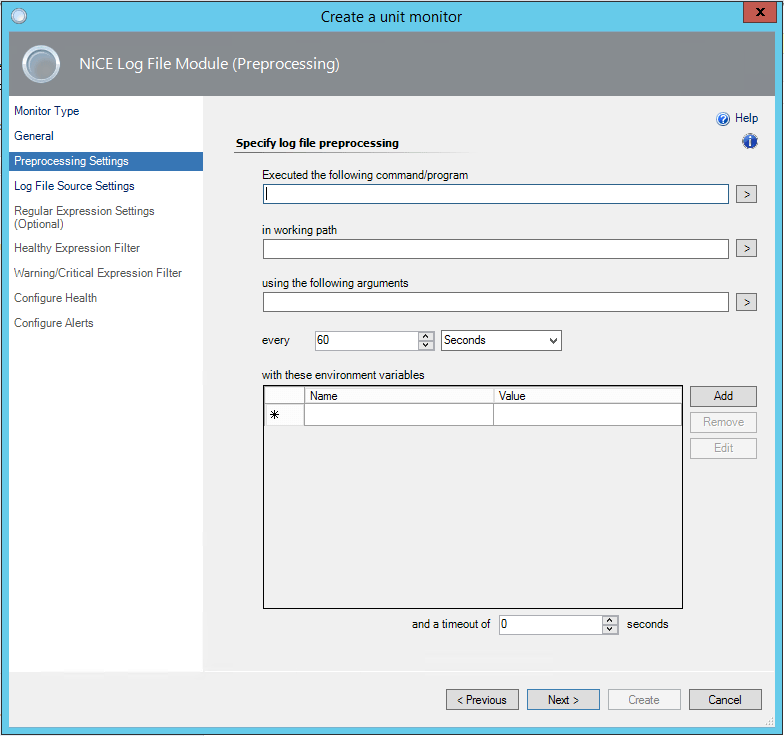
Task: Go to General step
Action: [34, 136]
